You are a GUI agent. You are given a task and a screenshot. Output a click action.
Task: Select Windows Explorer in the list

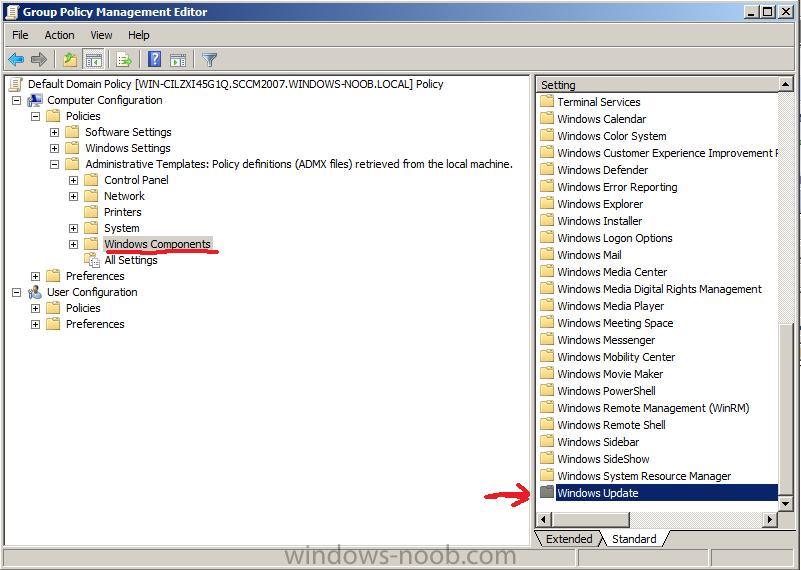[x=600, y=204]
